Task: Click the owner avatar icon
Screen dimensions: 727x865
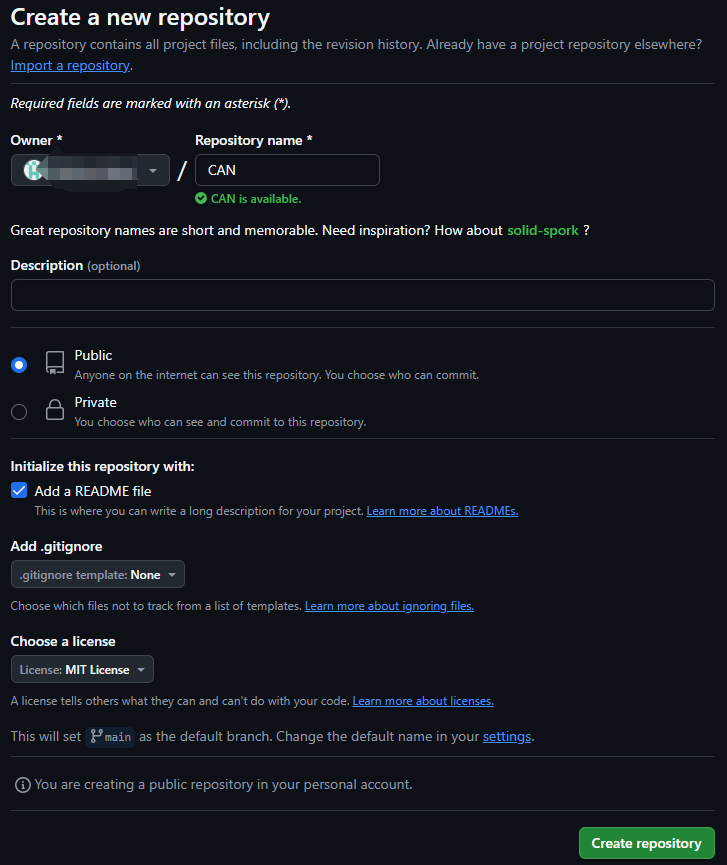Action: [33, 170]
